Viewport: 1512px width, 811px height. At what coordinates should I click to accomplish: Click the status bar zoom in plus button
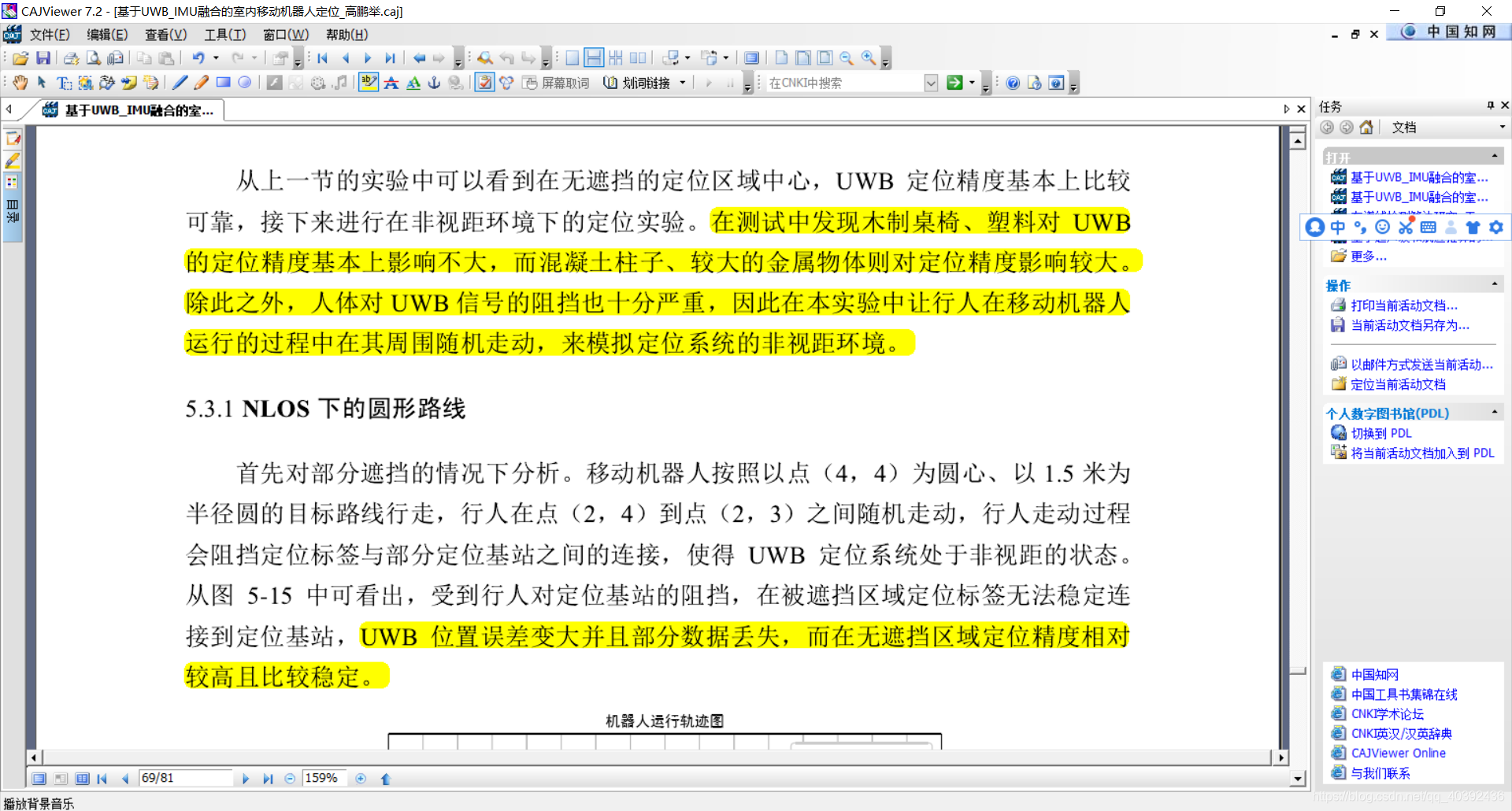point(361,779)
